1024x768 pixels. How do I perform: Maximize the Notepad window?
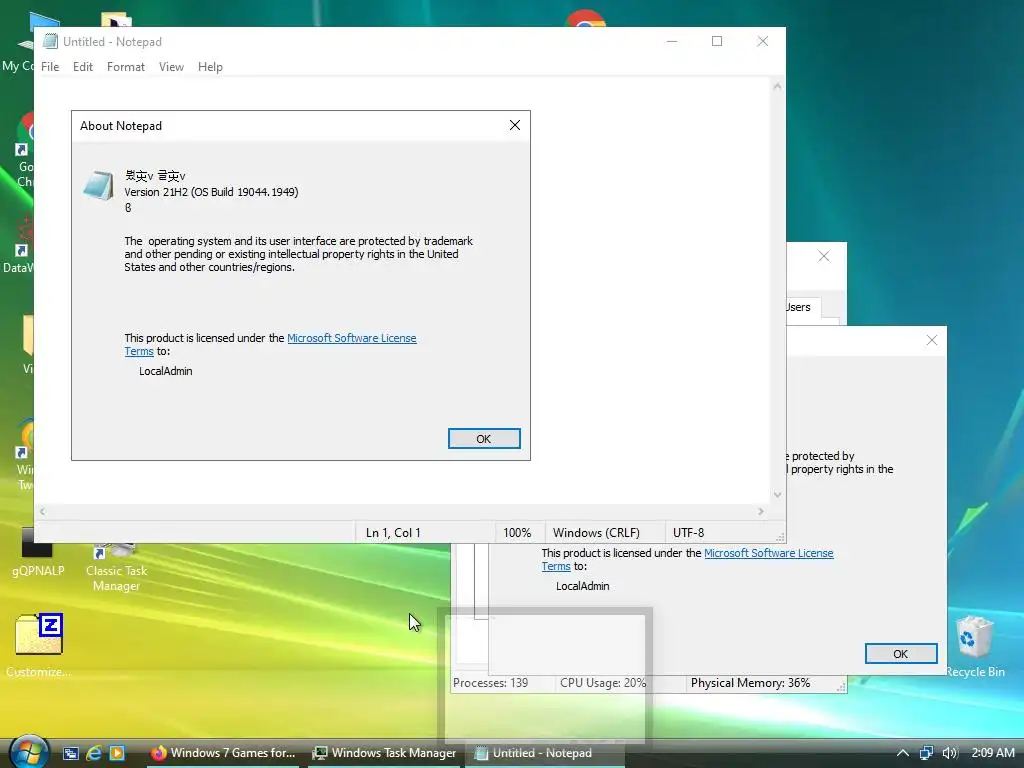point(717,41)
